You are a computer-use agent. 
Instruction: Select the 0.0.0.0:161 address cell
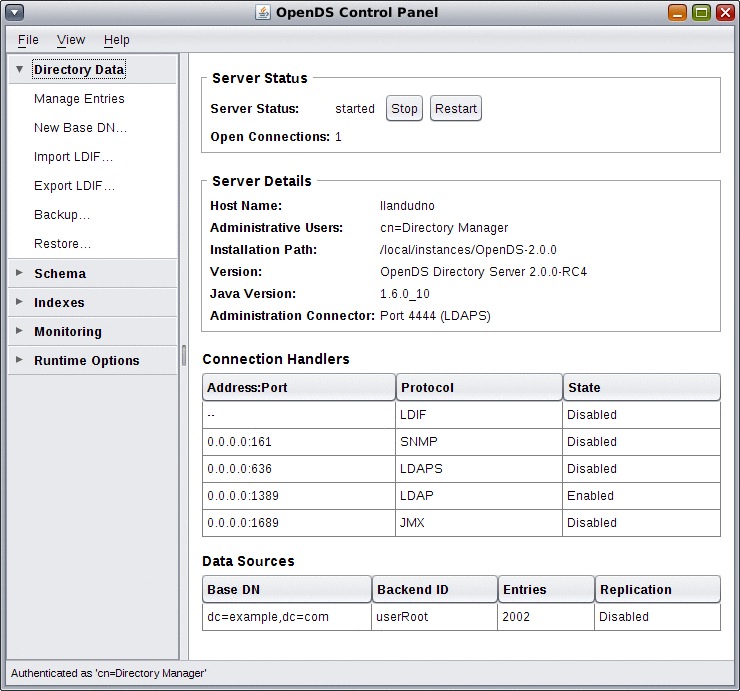click(299, 442)
